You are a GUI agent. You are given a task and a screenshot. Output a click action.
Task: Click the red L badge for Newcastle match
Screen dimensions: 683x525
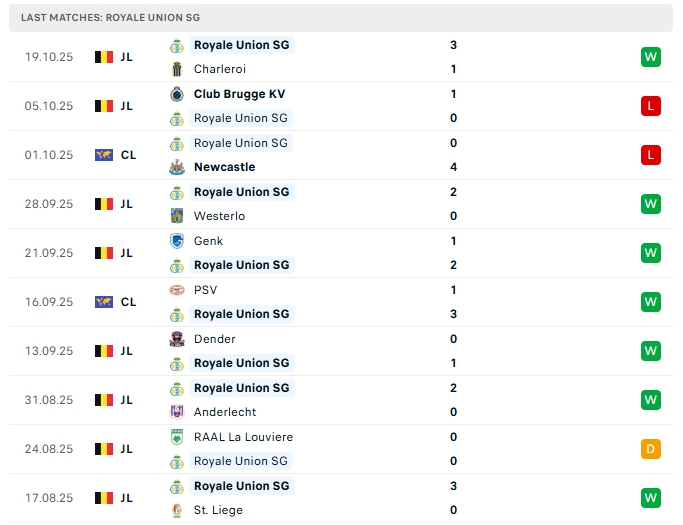click(x=650, y=155)
